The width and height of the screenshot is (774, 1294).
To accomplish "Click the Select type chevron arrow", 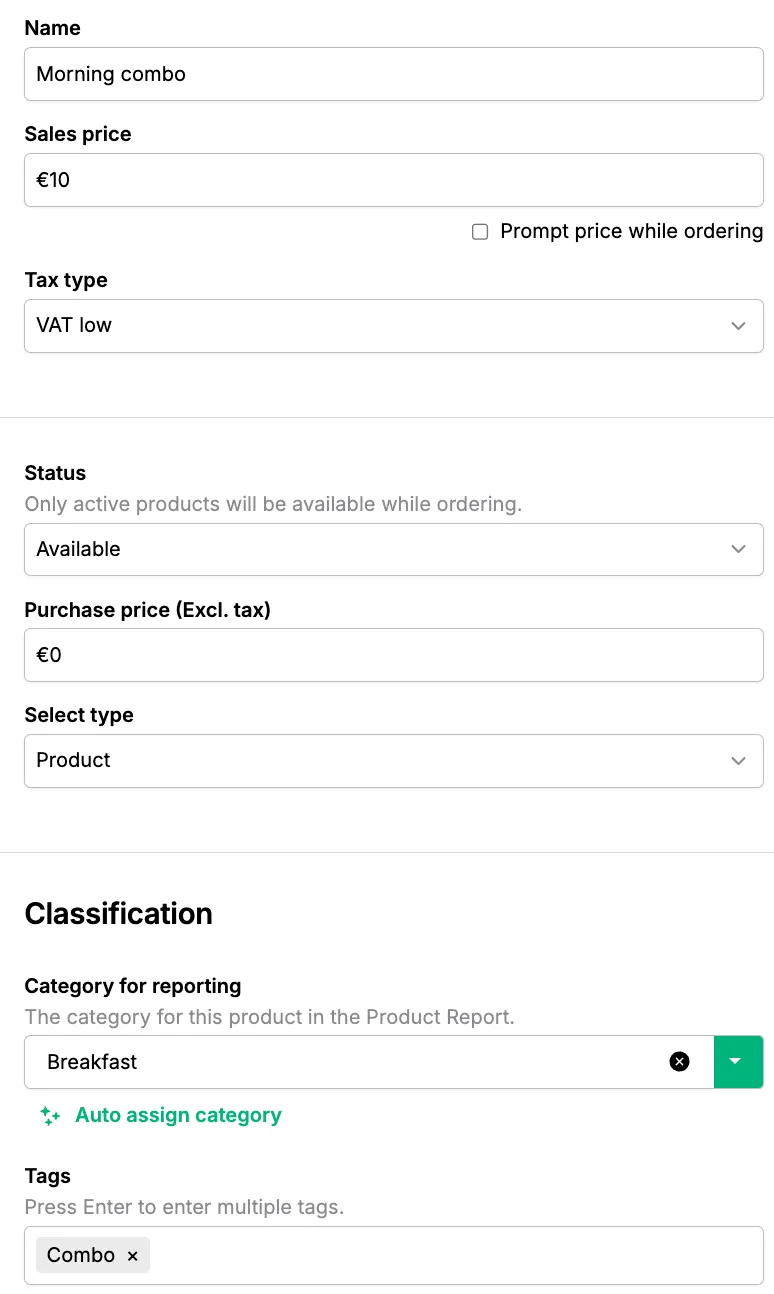I will tap(738, 761).
